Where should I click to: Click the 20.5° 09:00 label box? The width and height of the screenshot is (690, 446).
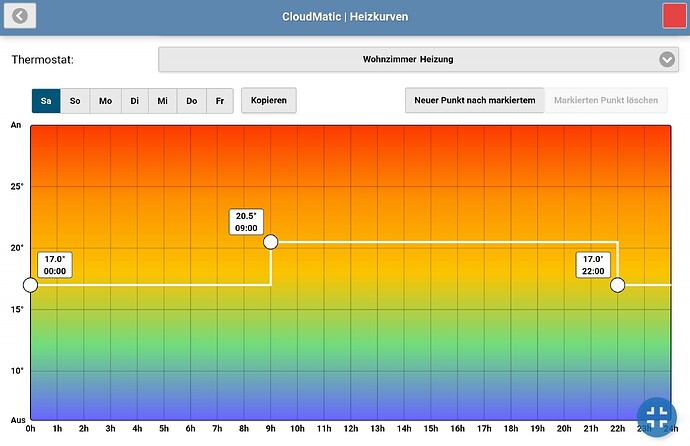pyautogui.click(x=246, y=221)
